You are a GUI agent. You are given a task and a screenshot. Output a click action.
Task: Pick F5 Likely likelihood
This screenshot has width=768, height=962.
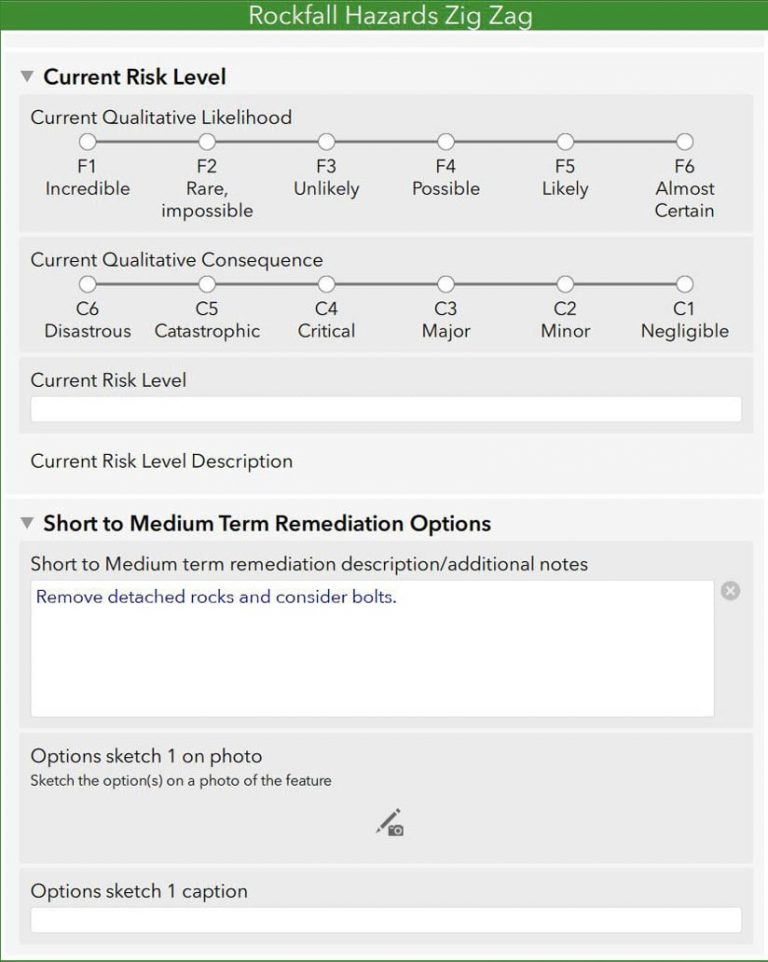click(x=565, y=142)
